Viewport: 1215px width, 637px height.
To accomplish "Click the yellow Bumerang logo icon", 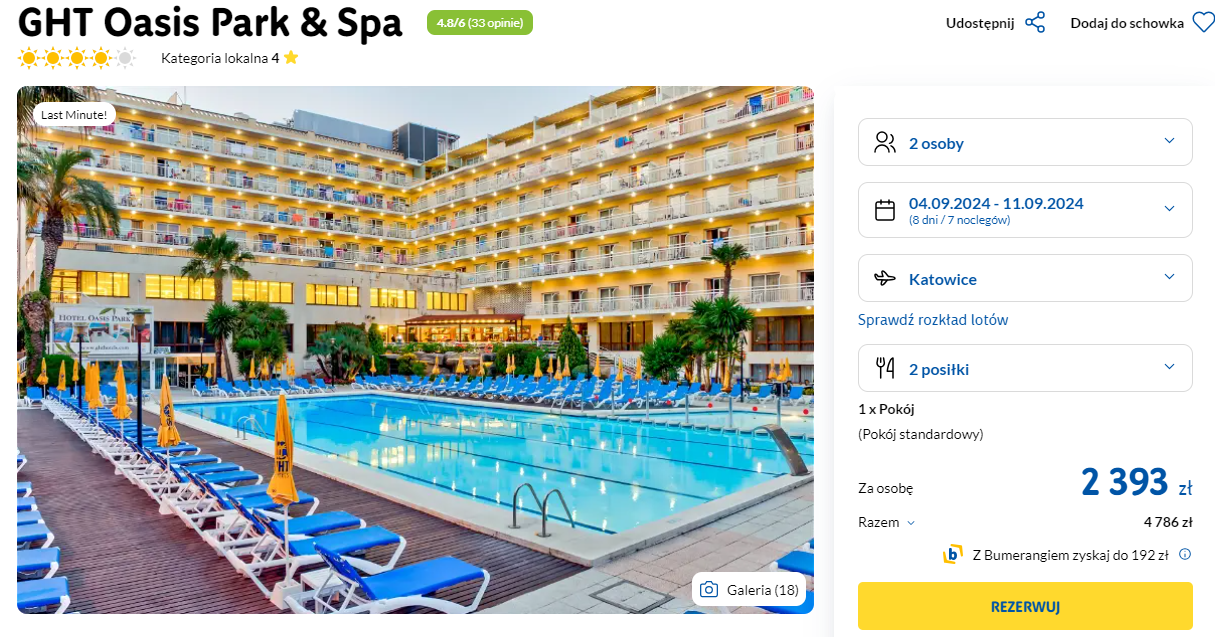I will [953, 554].
